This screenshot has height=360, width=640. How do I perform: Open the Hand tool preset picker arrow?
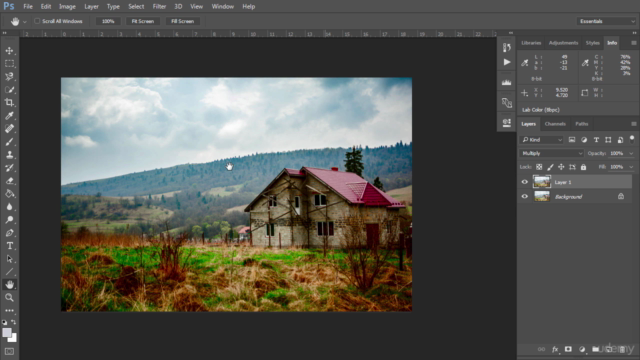(25, 22)
